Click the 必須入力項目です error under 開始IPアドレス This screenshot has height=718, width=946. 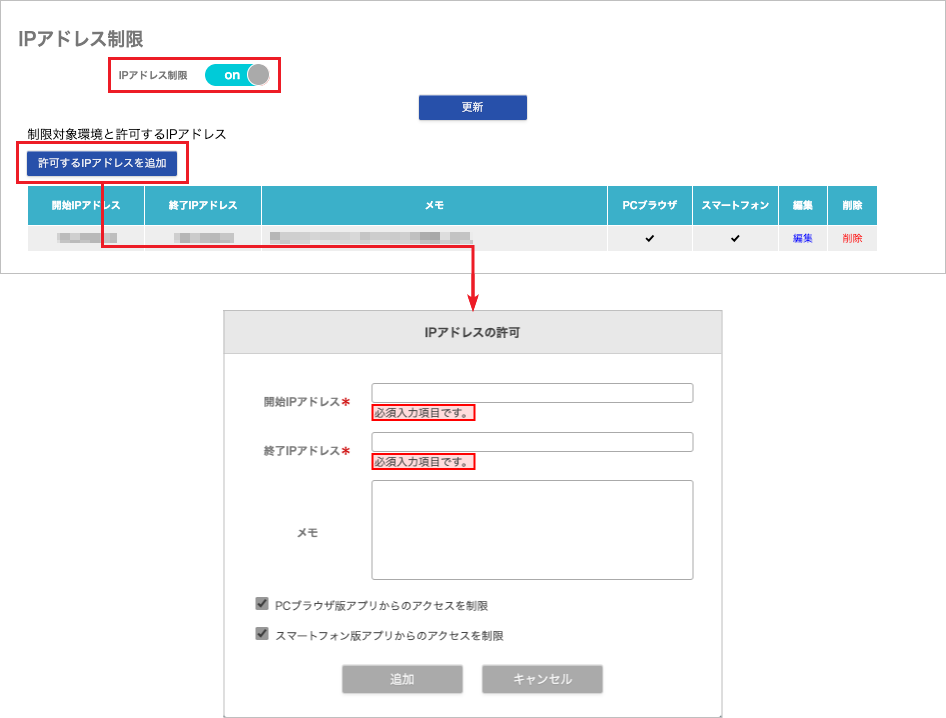(x=423, y=413)
